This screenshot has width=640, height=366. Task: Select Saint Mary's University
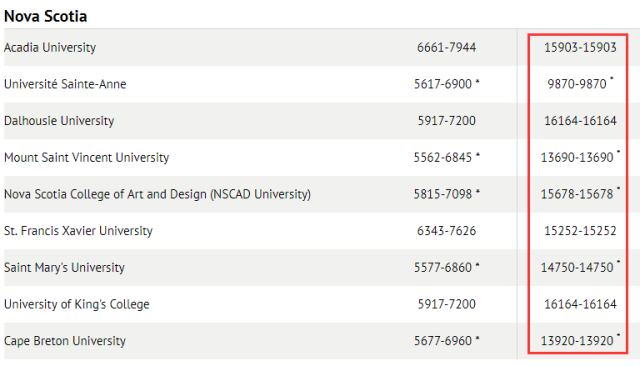click(64, 268)
